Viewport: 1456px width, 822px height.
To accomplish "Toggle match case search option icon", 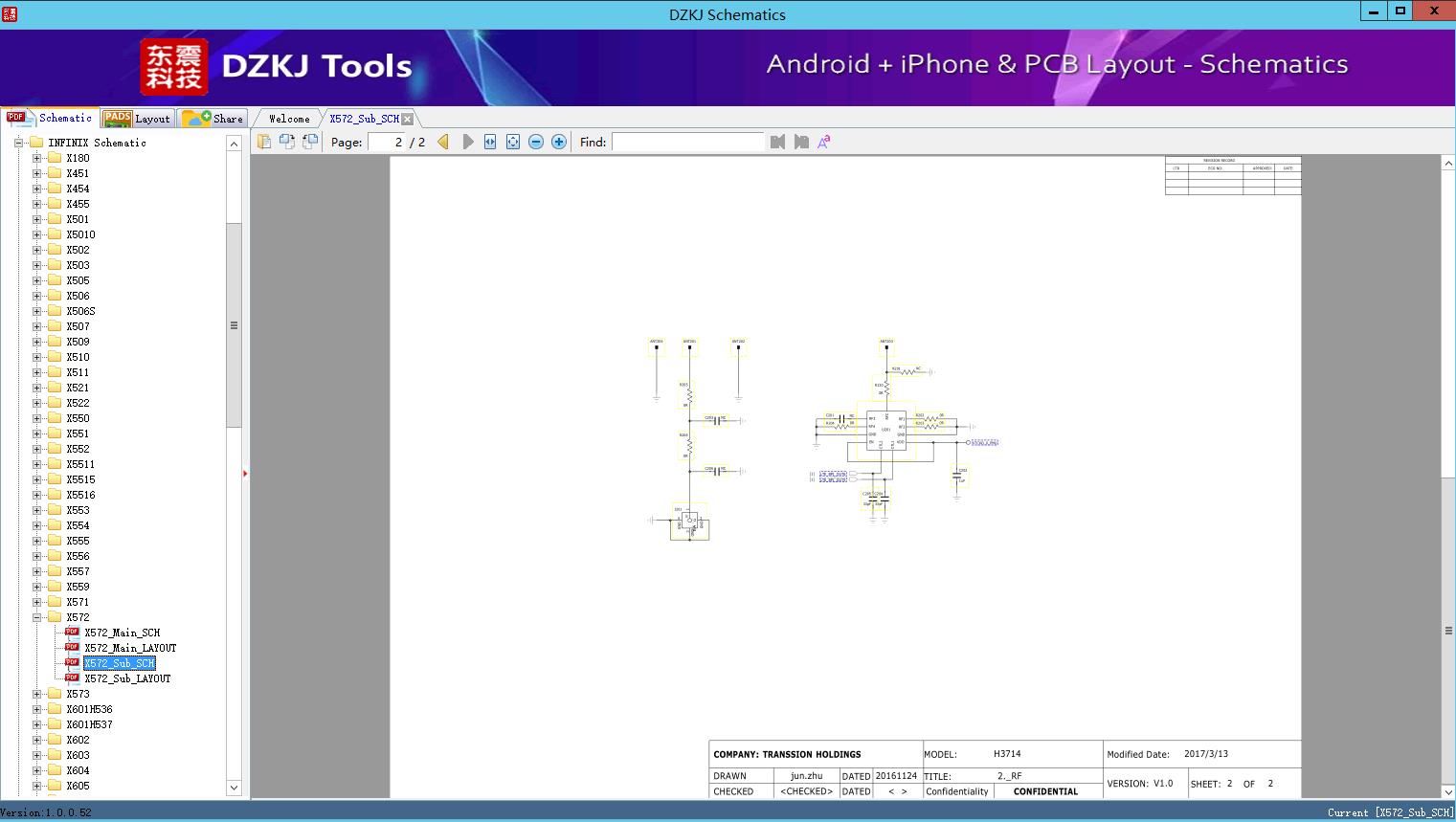I will 824,142.
